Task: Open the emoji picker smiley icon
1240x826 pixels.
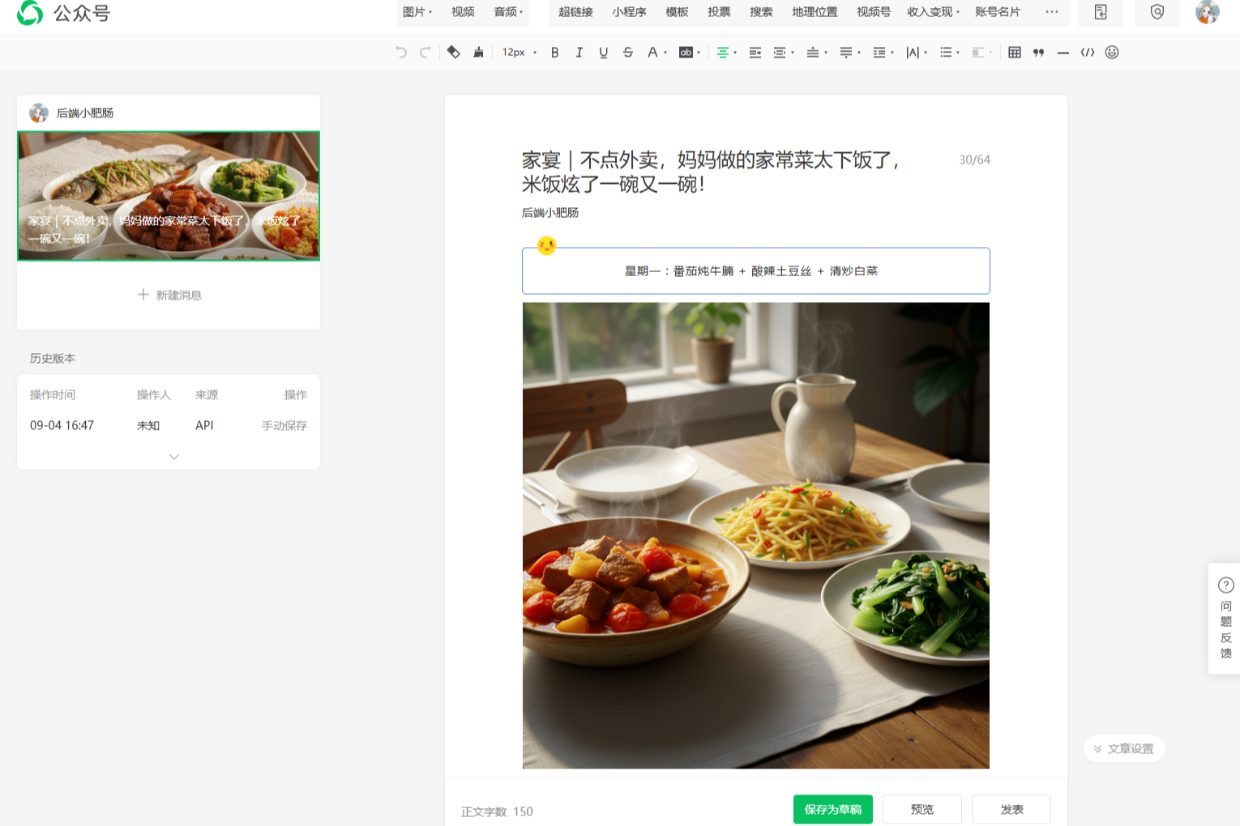Action: click(1112, 52)
